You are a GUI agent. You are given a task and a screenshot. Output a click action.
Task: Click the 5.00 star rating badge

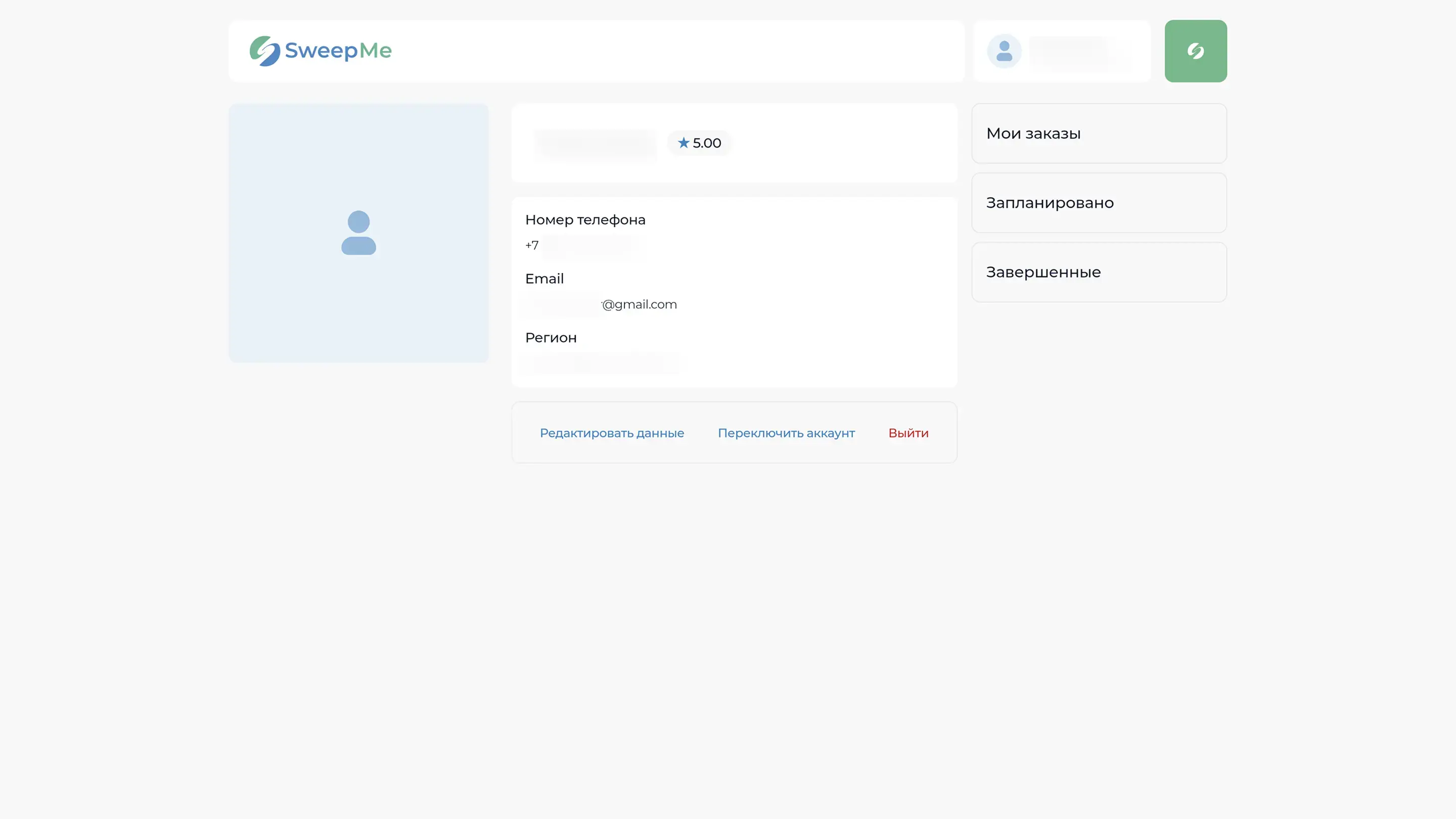699,143
